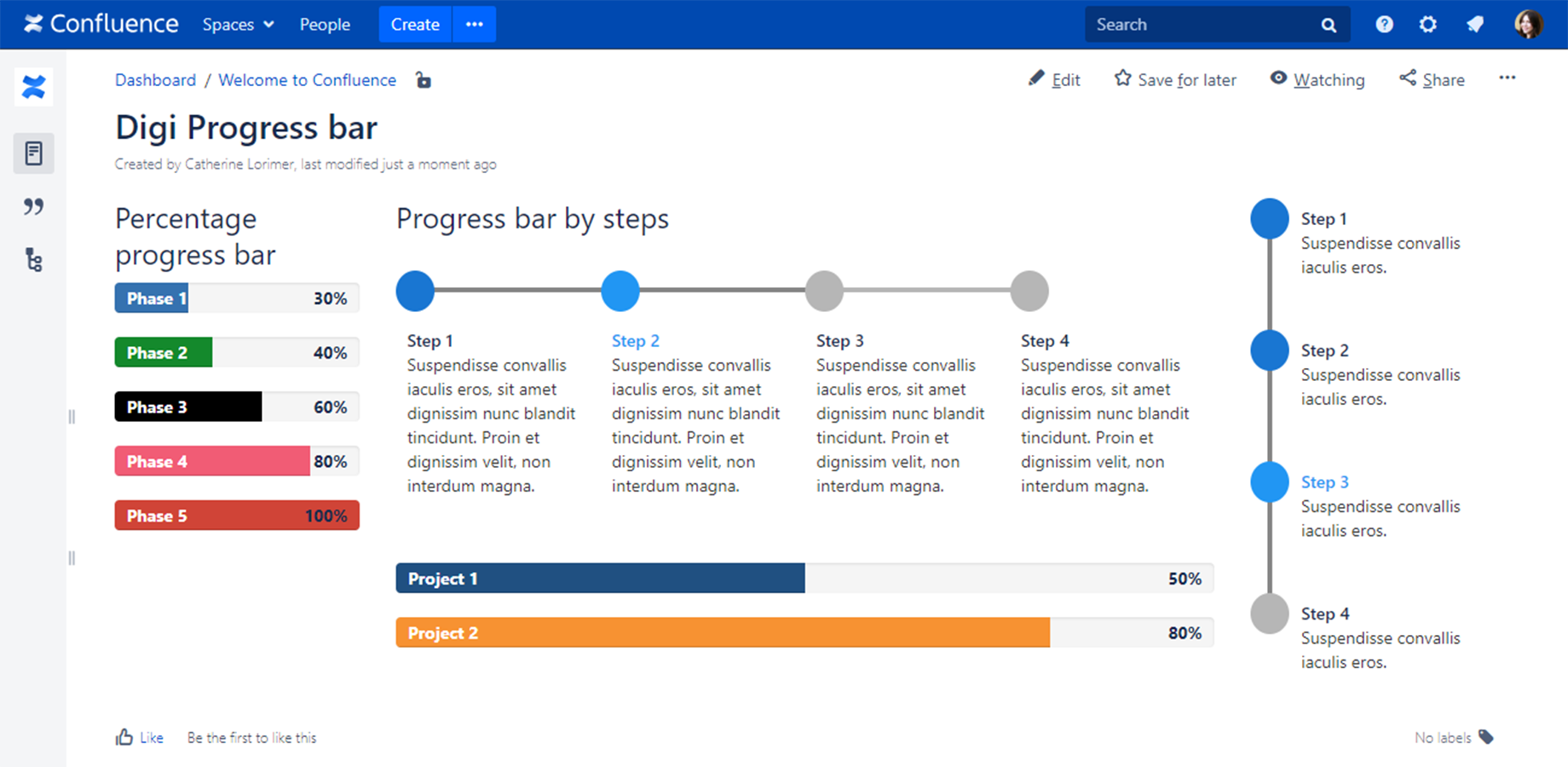The image size is (1568, 767).
Task: Click the Blog quote icon in the sidebar
Action: click(33, 206)
